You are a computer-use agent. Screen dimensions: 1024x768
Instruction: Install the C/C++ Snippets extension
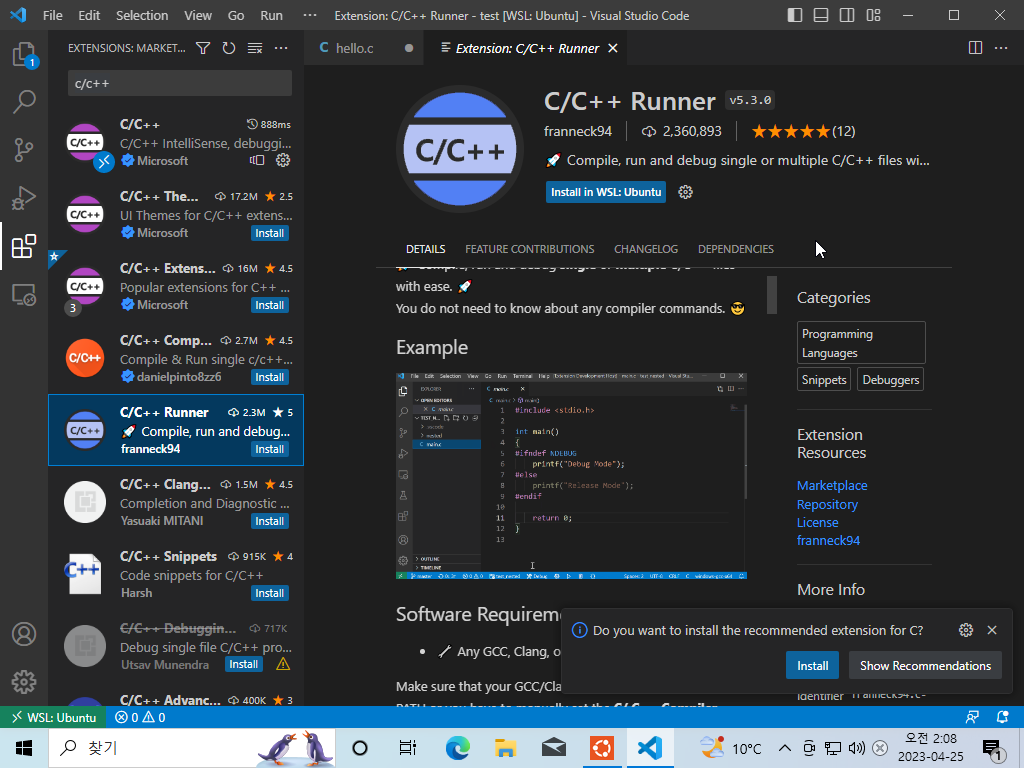pyautogui.click(x=270, y=593)
